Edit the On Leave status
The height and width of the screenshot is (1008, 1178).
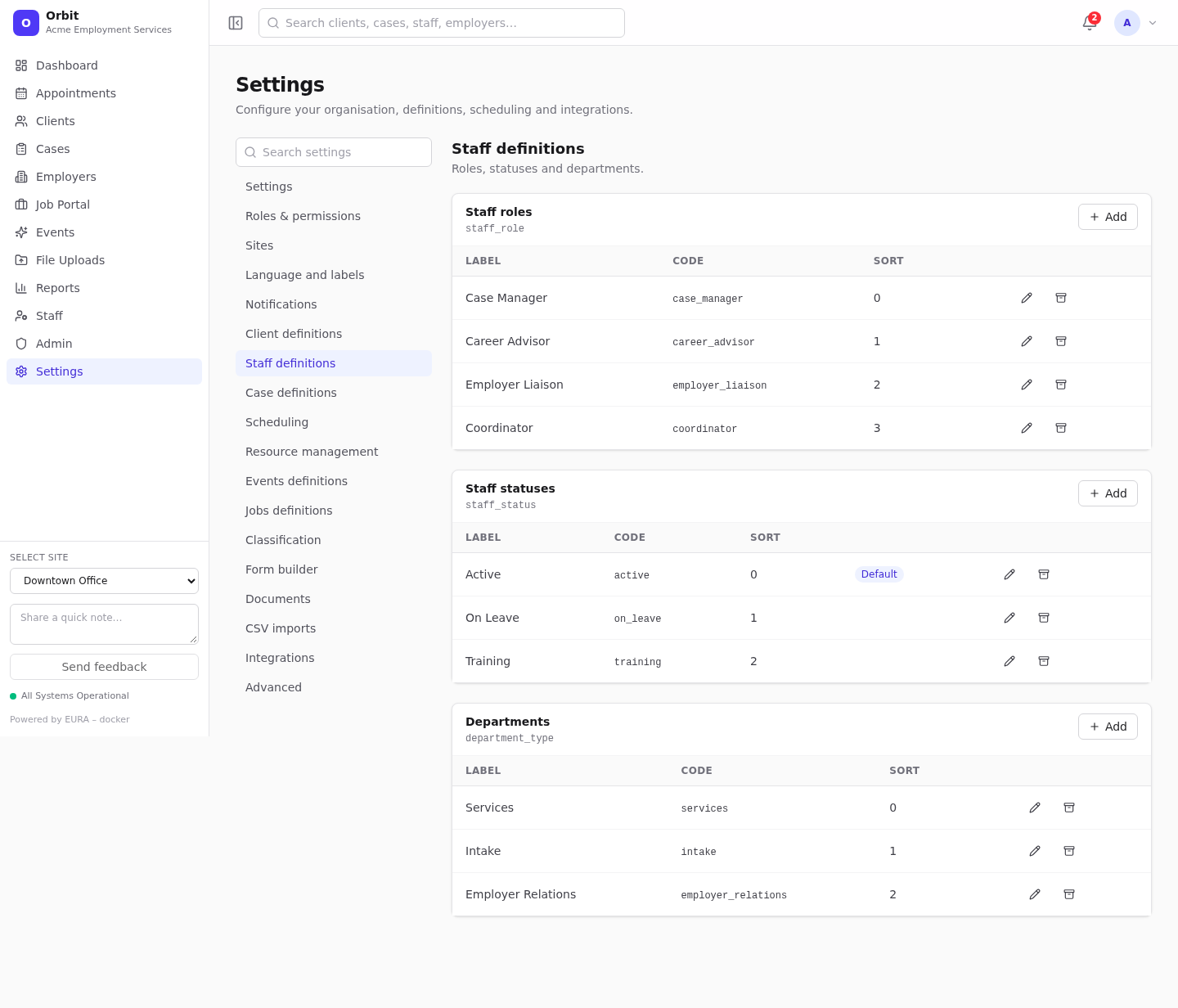click(x=1009, y=618)
